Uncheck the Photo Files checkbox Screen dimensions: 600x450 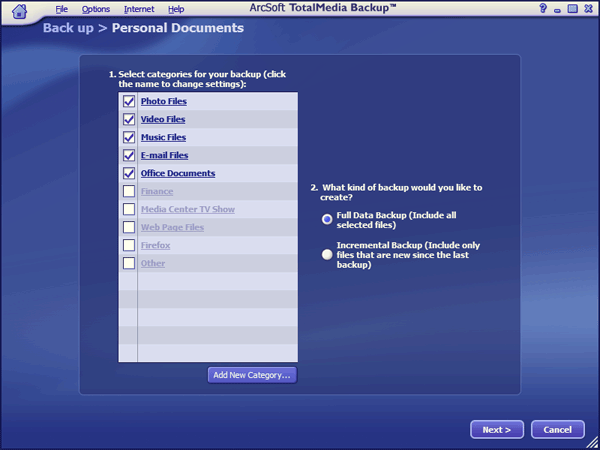[x=129, y=102]
